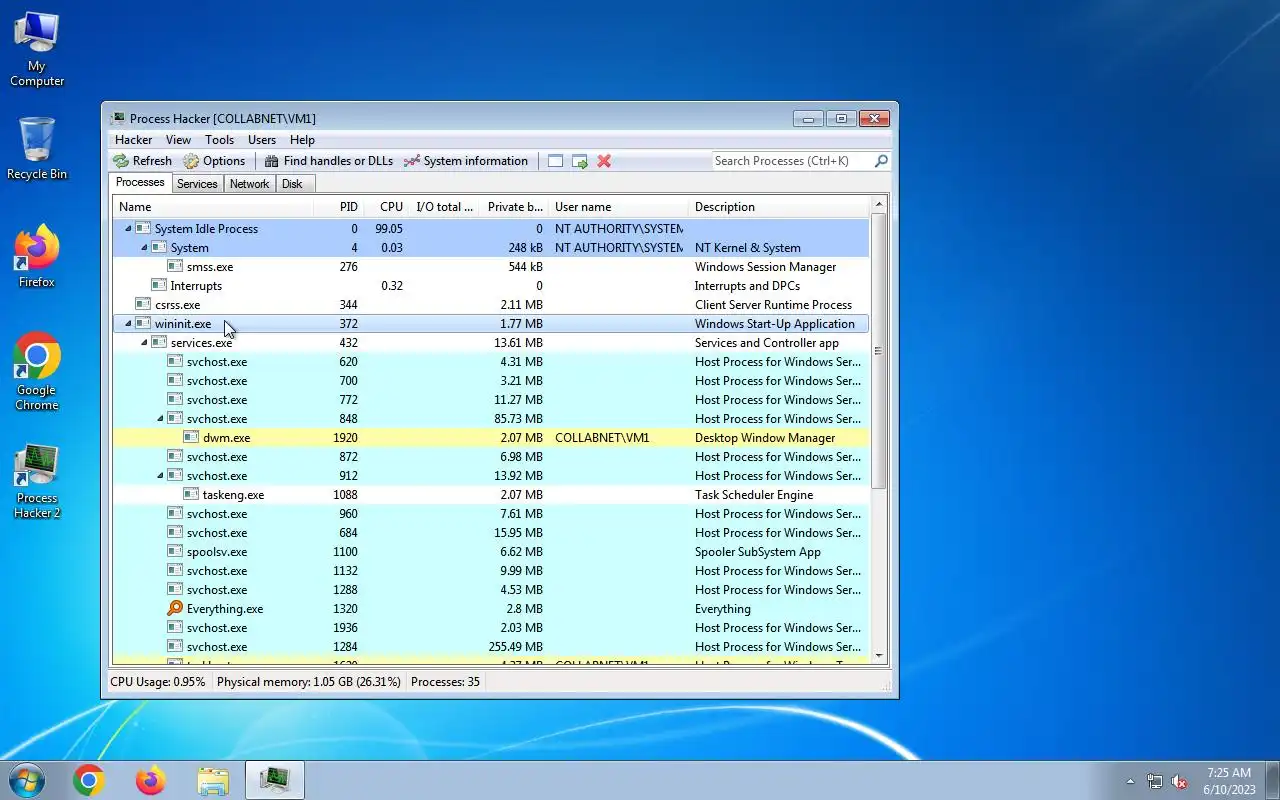The height and width of the screenshot is (800, 1280).
Task: Select red X Find window and kill icon
Action: click(x=604, y=161)
